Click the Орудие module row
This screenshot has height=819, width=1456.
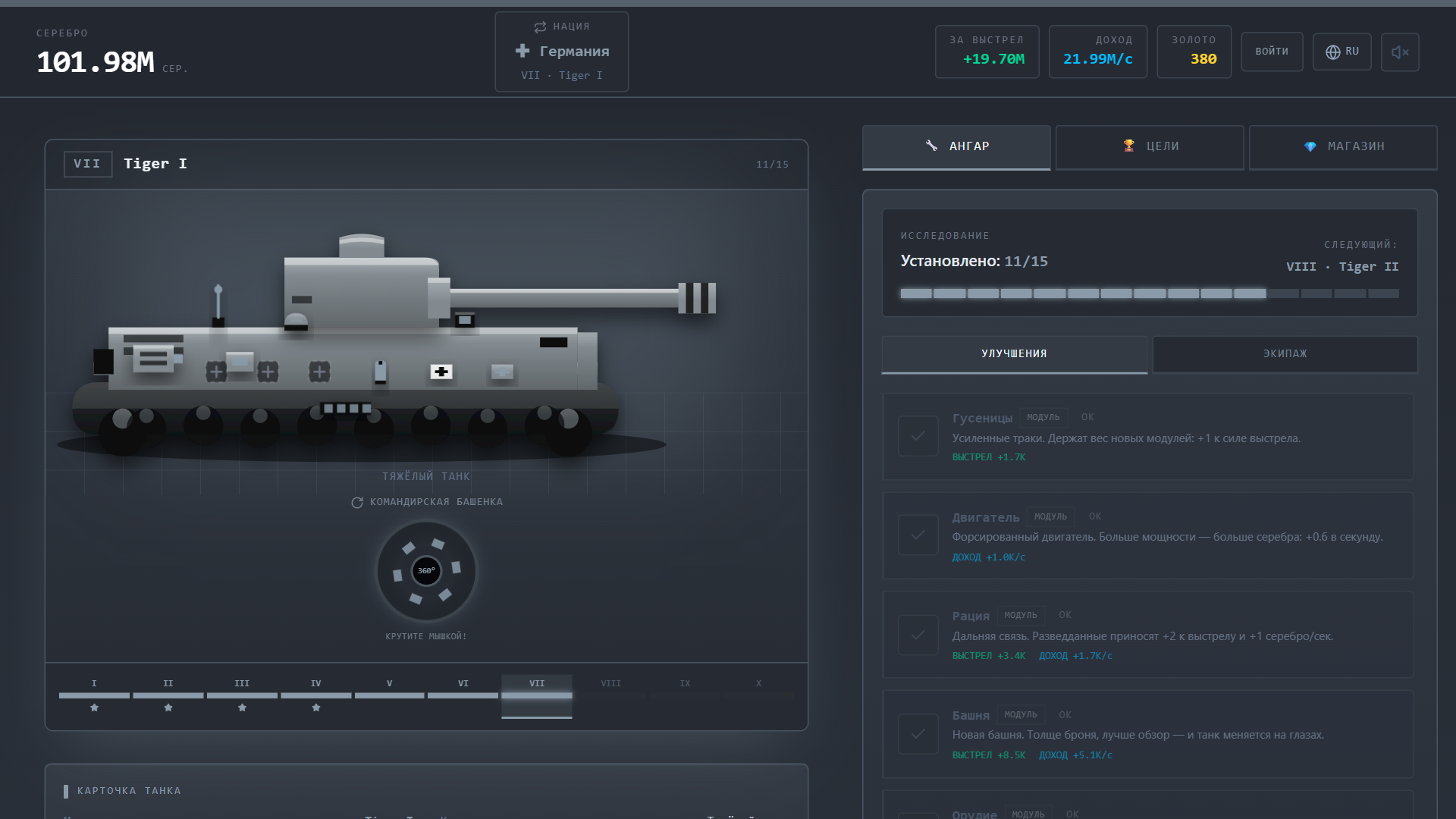tap(1148, 805)
